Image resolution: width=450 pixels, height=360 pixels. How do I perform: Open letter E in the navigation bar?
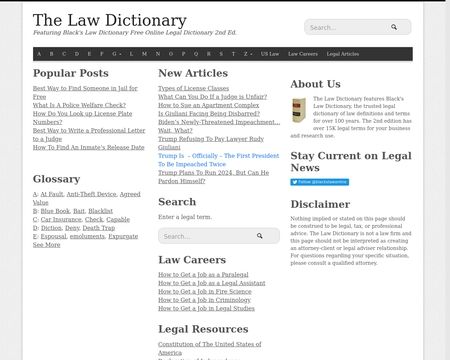[x=89, y=54]
